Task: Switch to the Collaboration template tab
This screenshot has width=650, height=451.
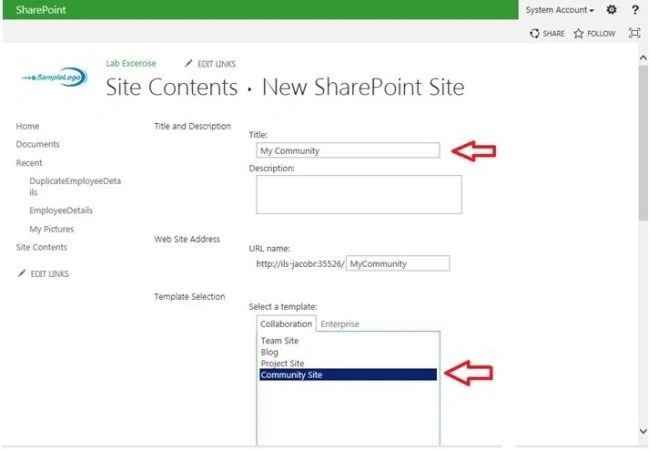Action: [x=286, y=324]
